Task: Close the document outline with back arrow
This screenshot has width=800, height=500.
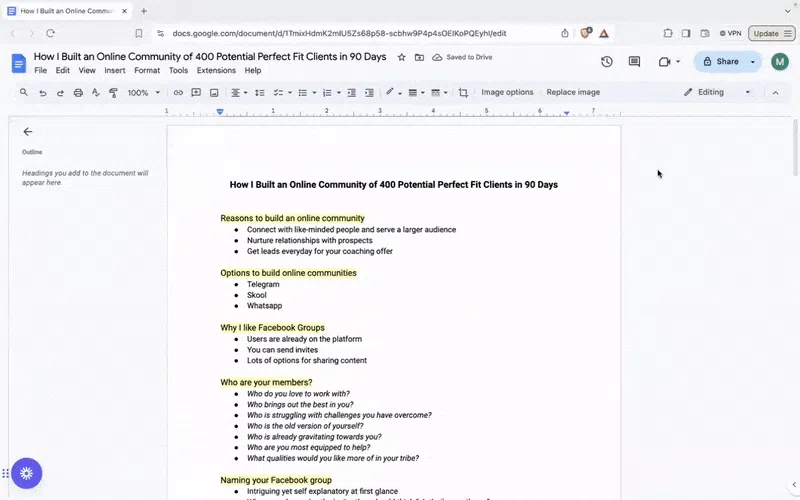Action: click(28, 132)
